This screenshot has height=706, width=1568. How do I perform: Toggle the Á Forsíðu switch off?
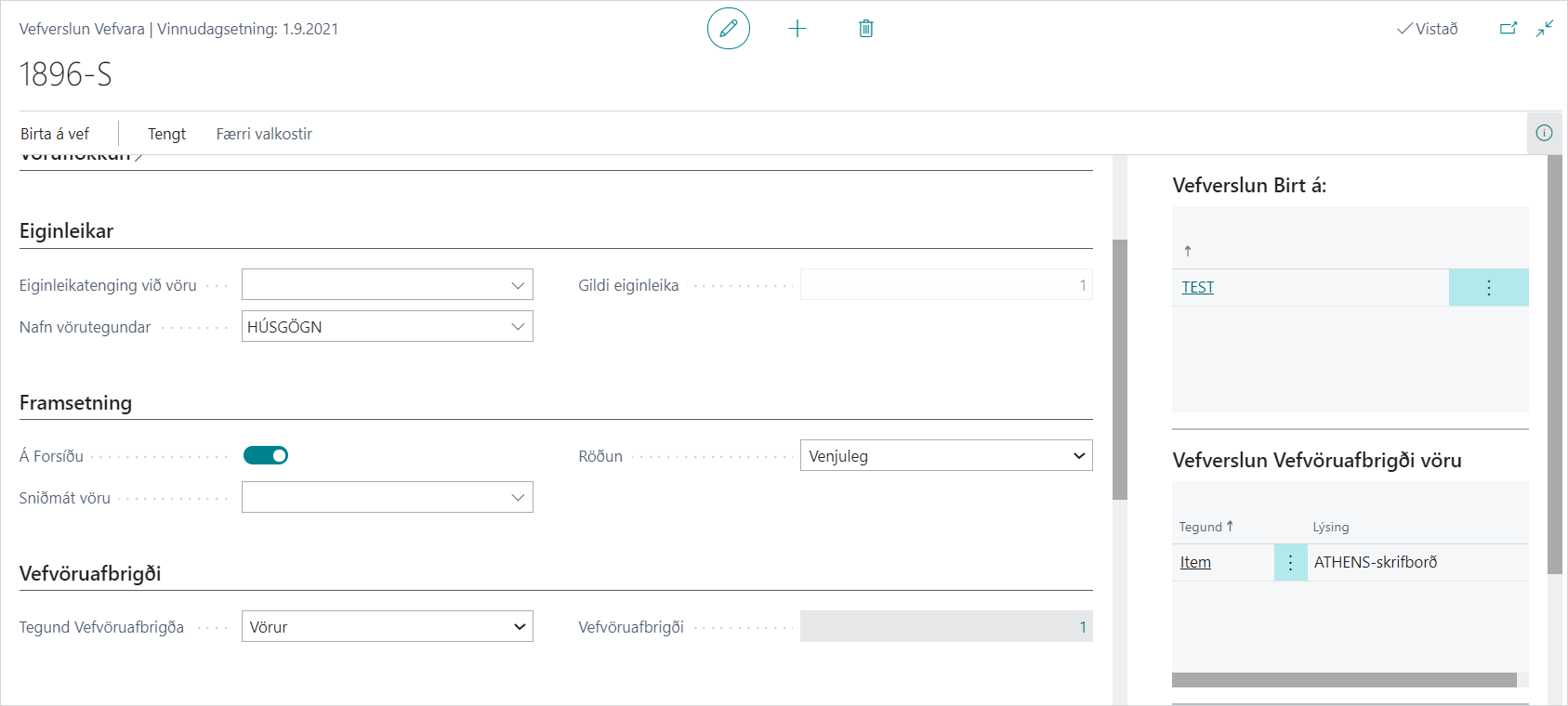266,455
